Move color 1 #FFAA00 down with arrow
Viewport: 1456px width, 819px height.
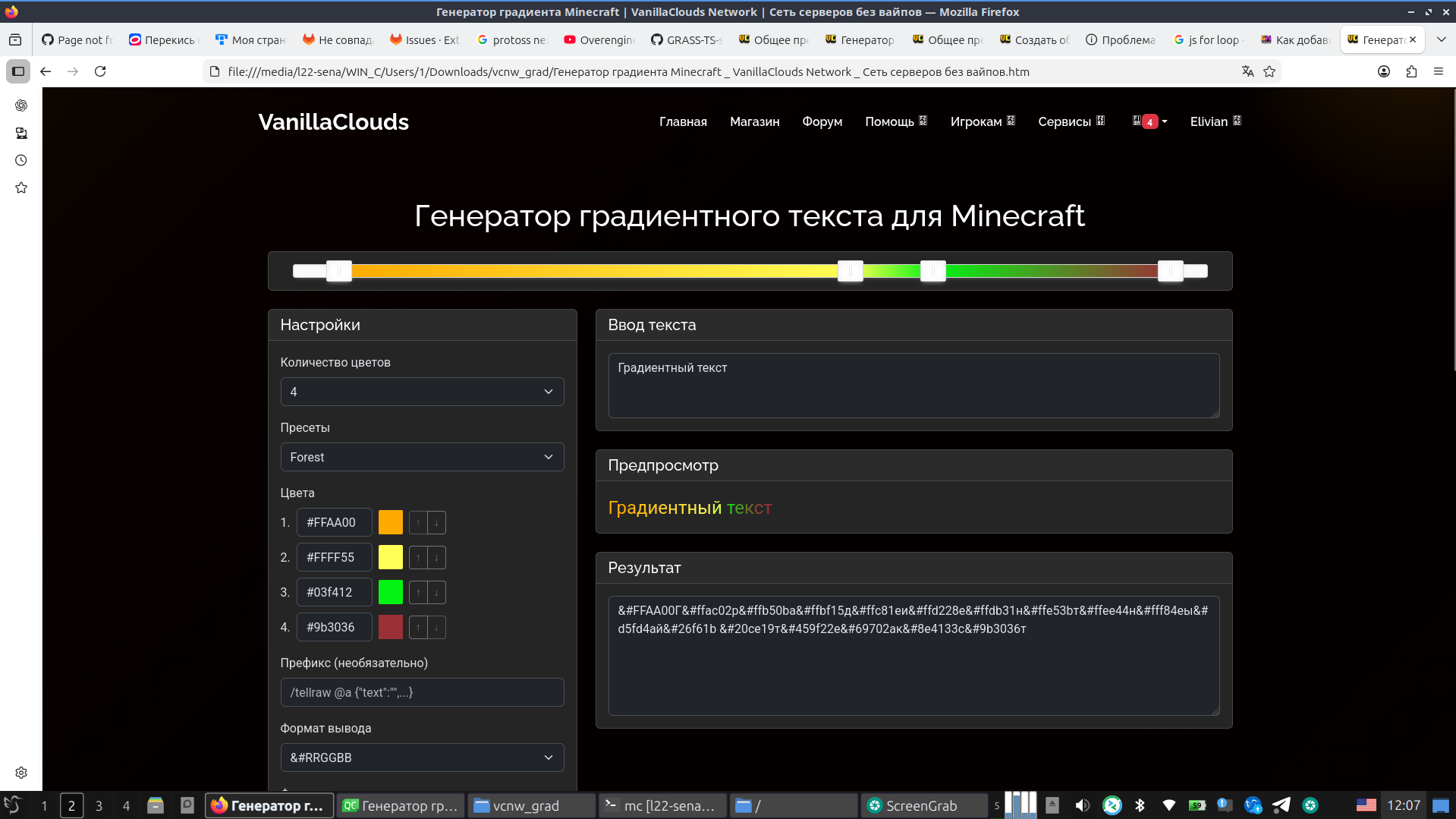pyautogui.click(x=436, y=522)
